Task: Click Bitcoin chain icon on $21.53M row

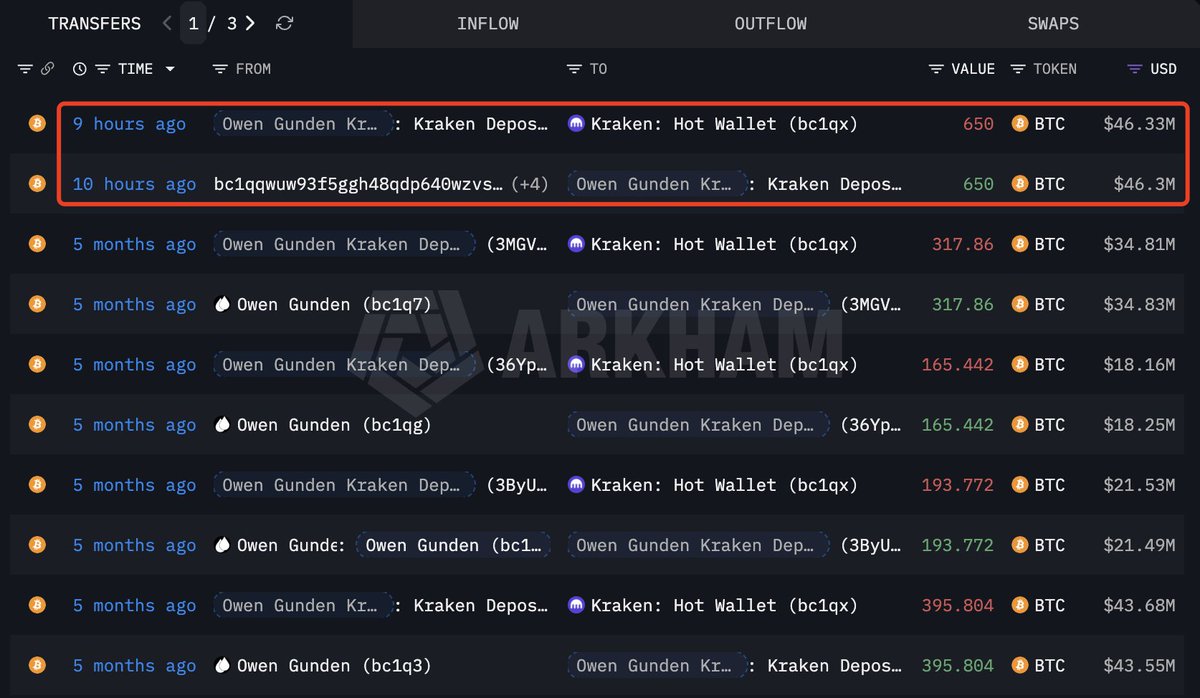Action: (37, 485)
